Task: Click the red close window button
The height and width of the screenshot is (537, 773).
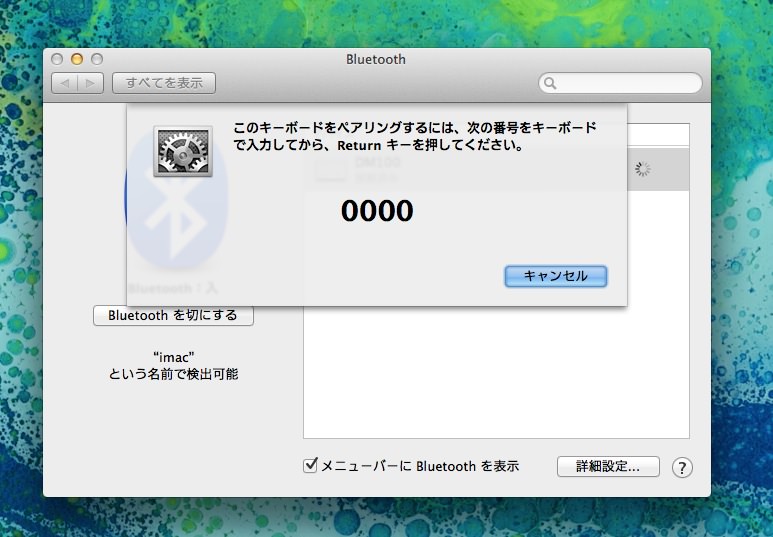Action: (57, 59)
